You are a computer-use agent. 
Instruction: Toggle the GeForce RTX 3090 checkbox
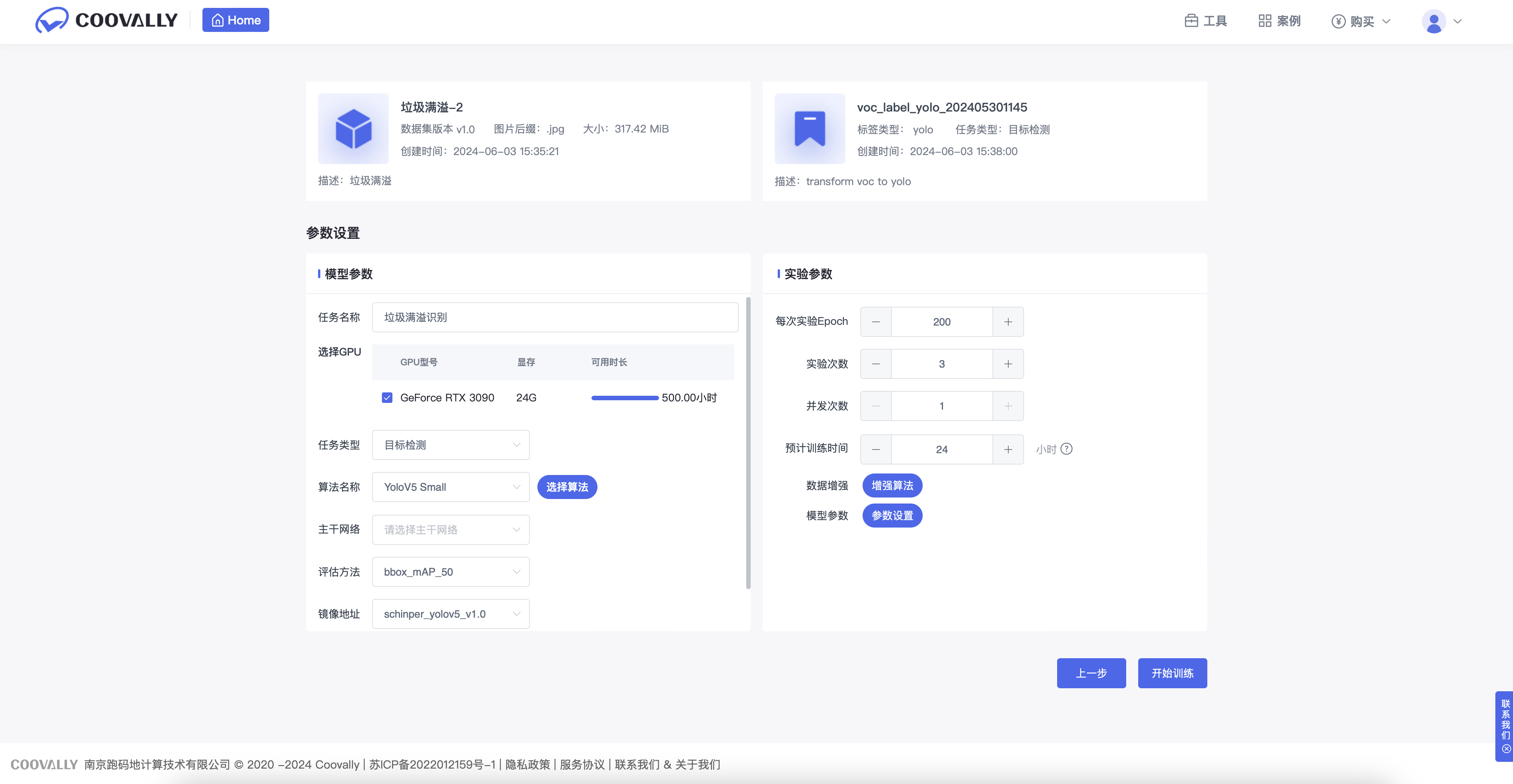pos(387,398)
